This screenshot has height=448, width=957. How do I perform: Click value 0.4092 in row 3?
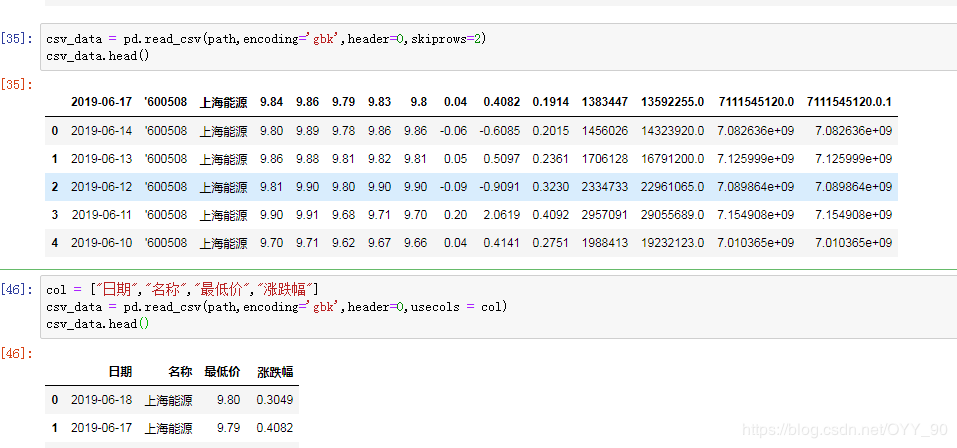[x=551, y=215]
